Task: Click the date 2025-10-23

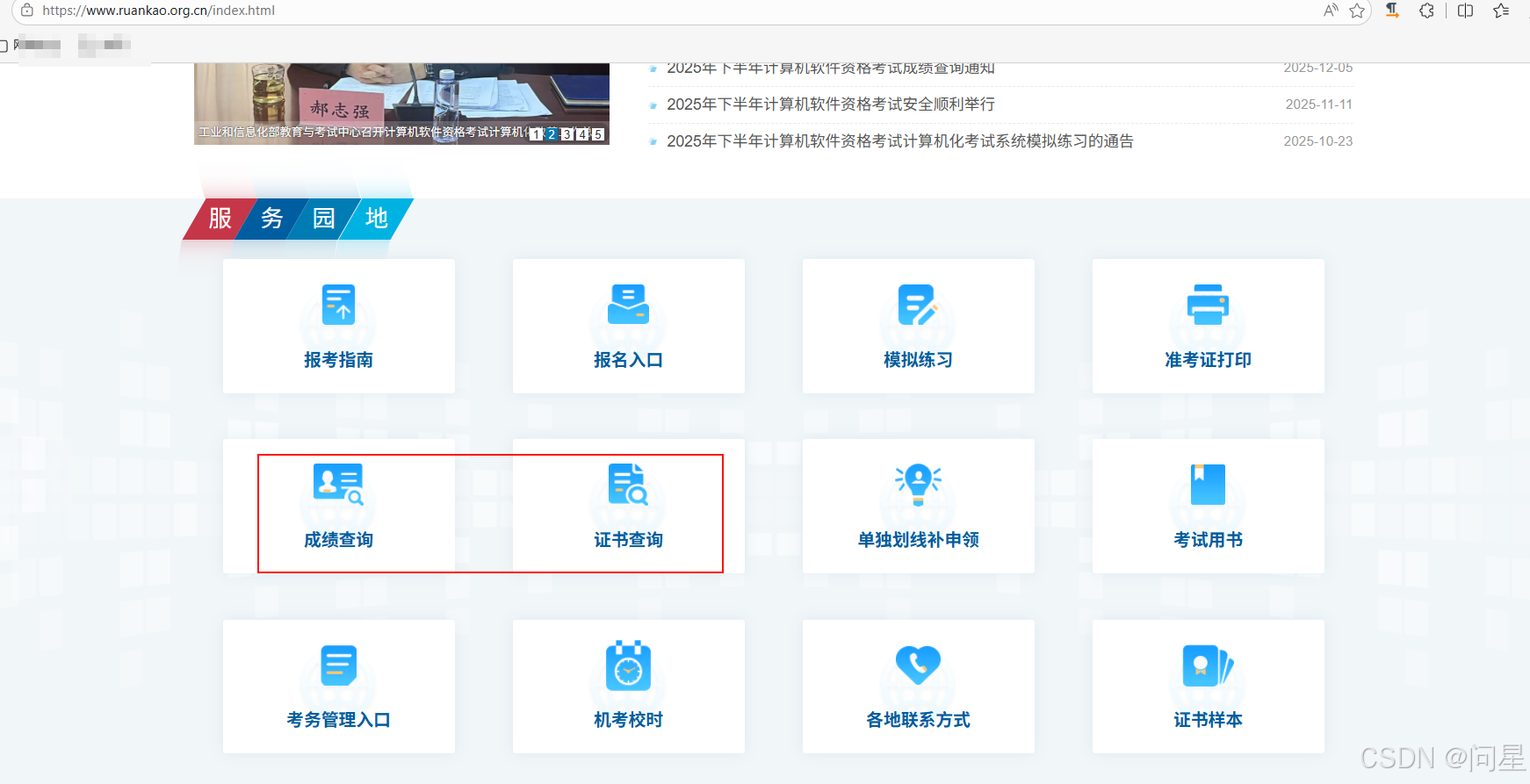Action: (1317, 141)
